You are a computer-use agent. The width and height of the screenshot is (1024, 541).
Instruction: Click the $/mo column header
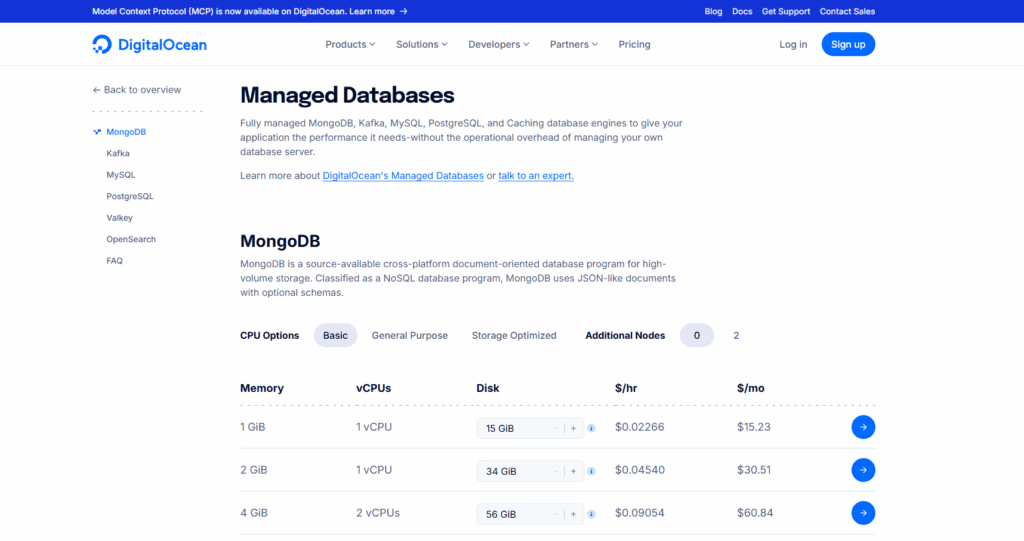[x=750, y=388]
